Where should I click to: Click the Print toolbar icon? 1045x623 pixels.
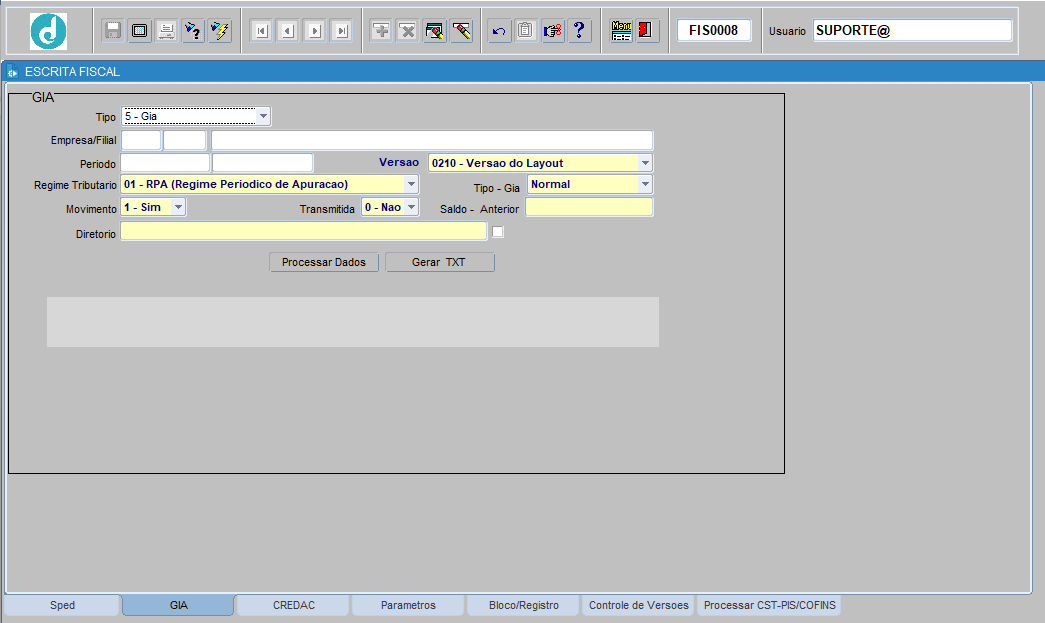tap(166, 31)
